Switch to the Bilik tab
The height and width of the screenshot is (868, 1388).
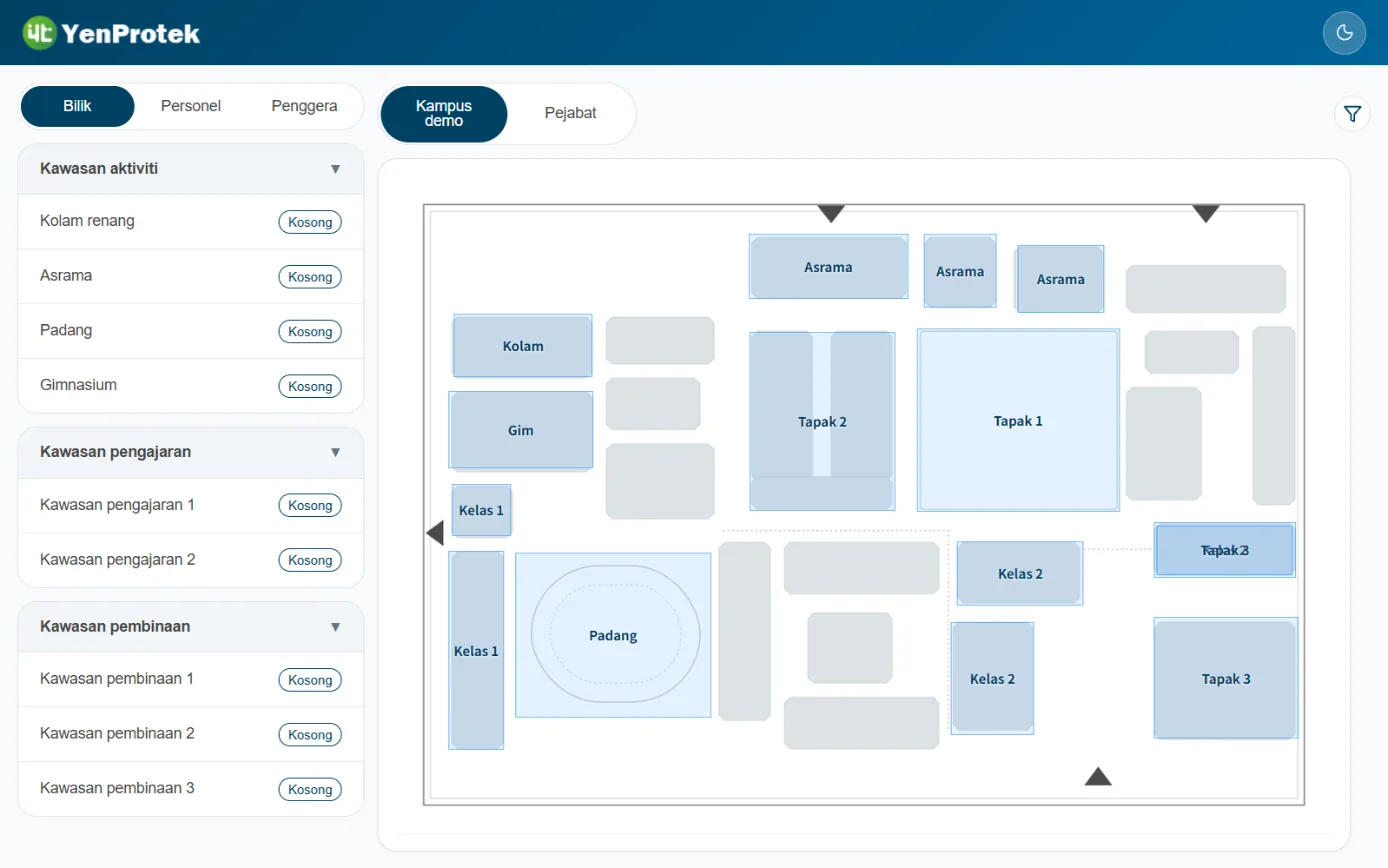pyautogui.click(x=77, y=106)
